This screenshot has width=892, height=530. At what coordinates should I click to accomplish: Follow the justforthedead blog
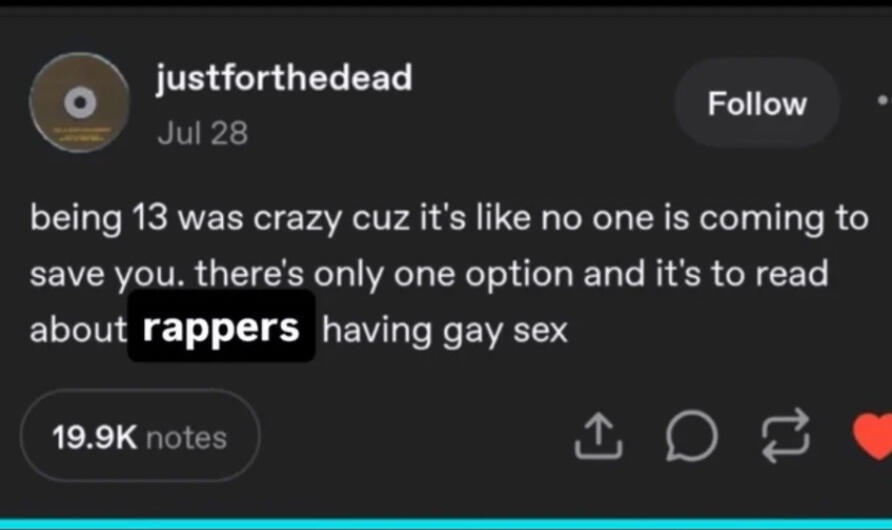(757, 103)
